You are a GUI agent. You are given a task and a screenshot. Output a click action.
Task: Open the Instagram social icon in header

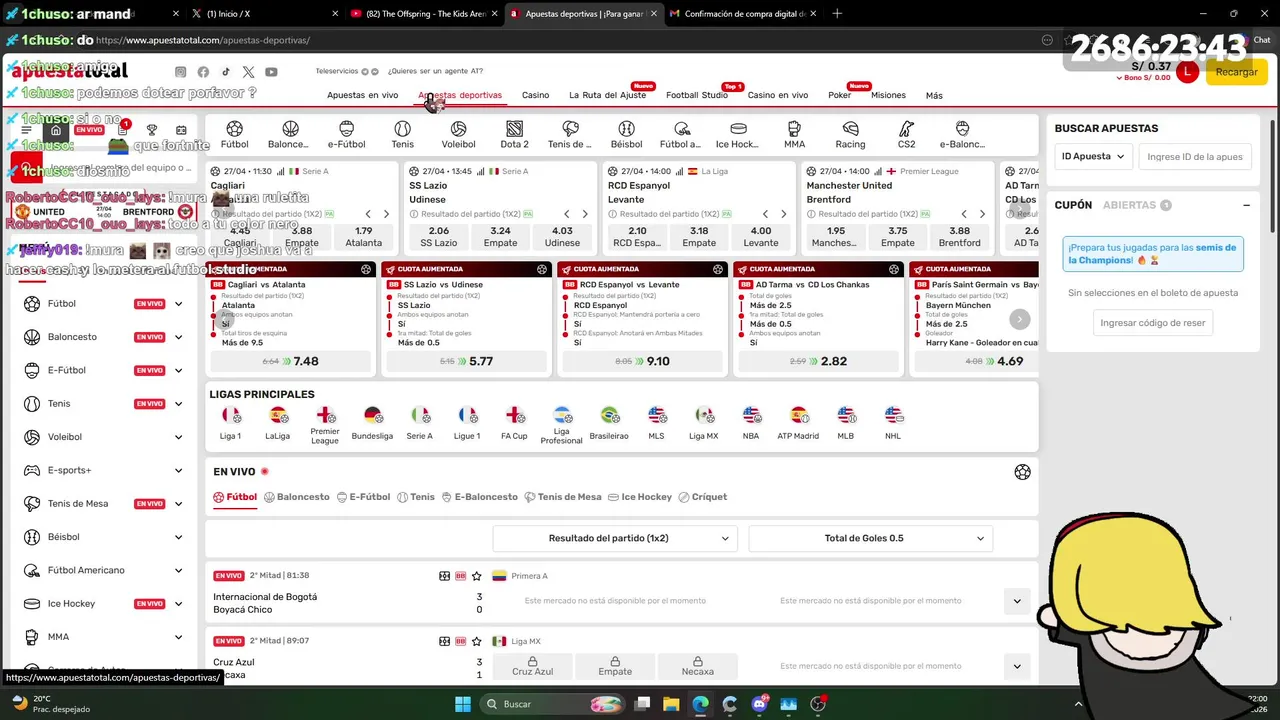[181, 72]
